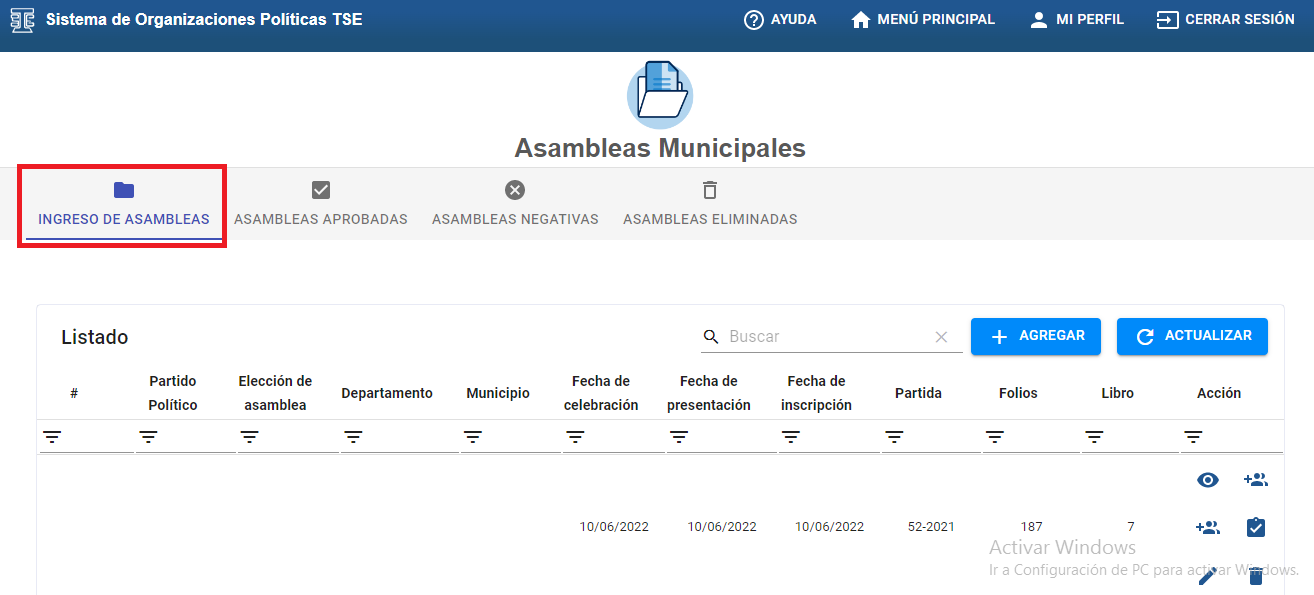The height and width of the screenshot is (595, 1314).
Task: Click the pencil edit icon in the row
Action: pyautogui.click(x=1207, y=576)
